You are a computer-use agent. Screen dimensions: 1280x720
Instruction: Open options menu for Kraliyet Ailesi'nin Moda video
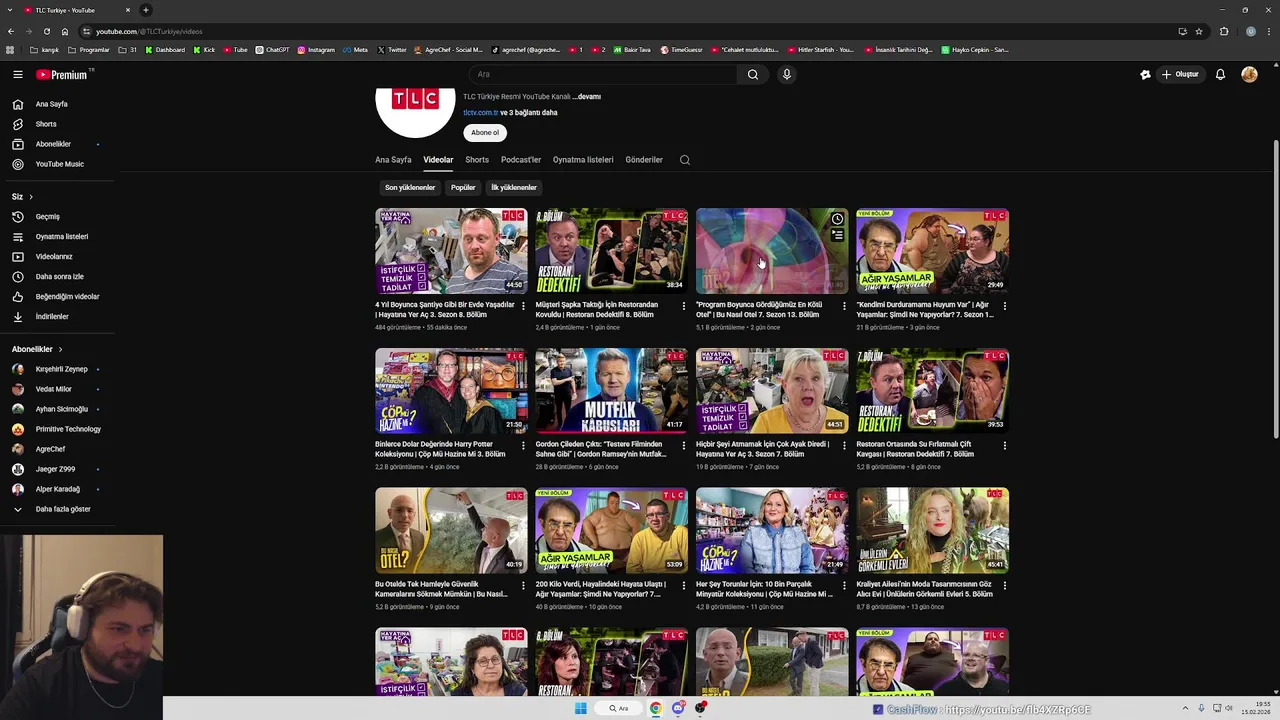point(1004,585)
